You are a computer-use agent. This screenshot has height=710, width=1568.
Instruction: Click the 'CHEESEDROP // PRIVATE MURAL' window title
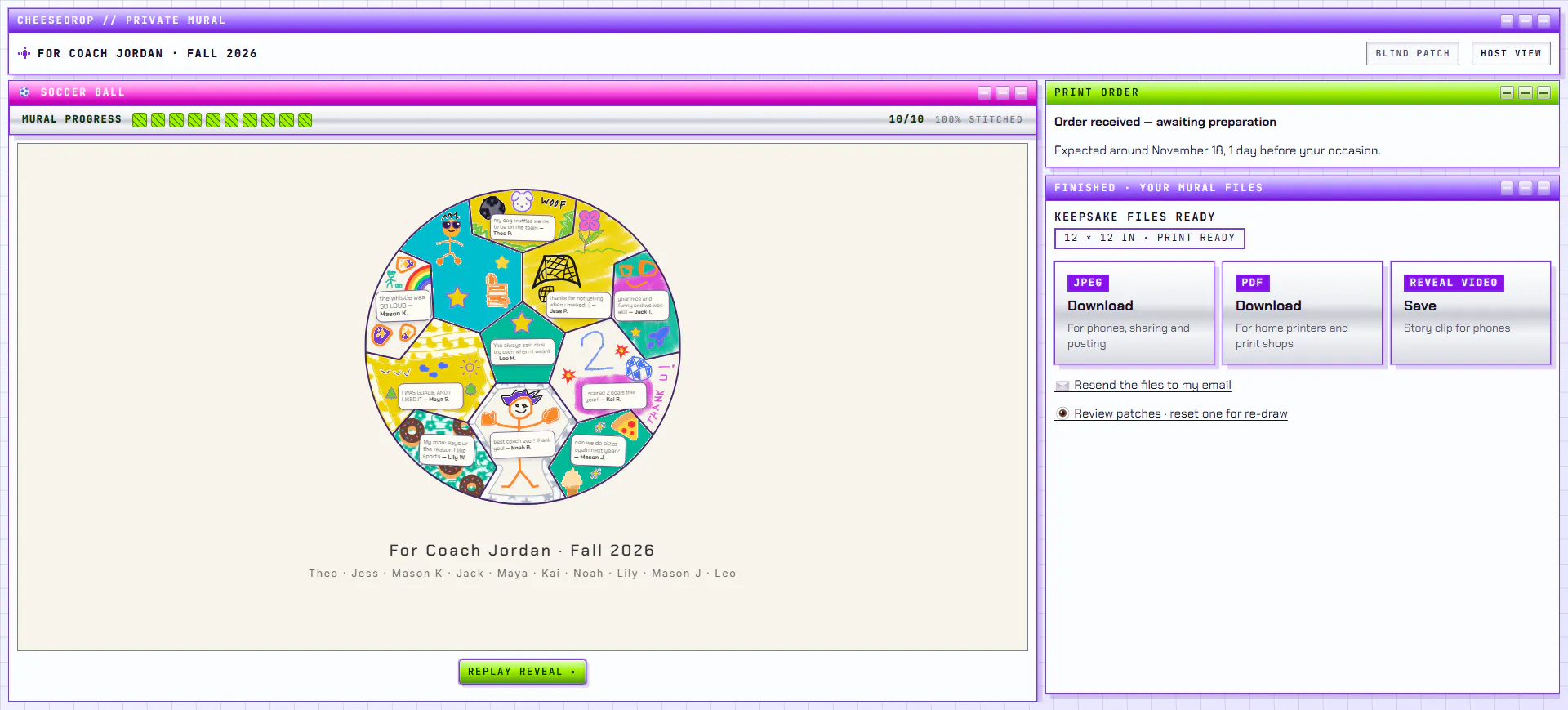point(121,20)
